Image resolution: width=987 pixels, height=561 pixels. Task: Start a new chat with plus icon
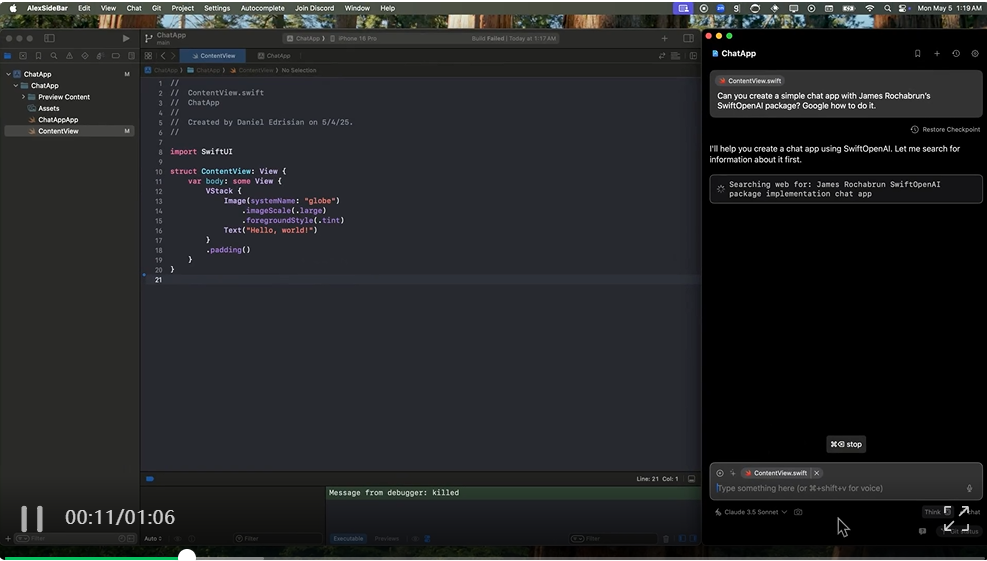pyautogui.click(x=937, y=54)
